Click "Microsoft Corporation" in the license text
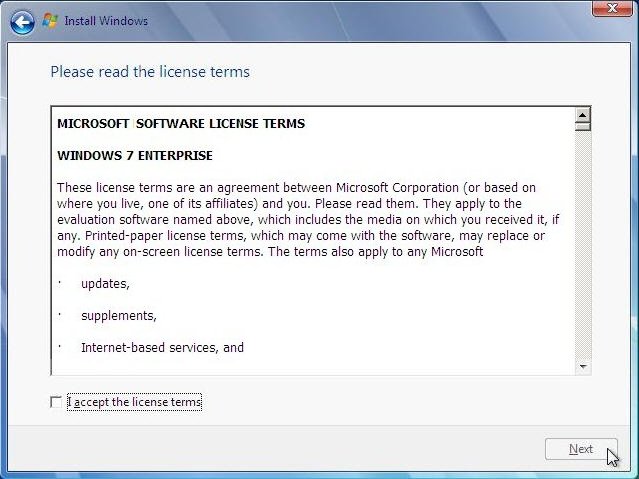Image resolution: width=639 pixels, height=479 pixels. point(396,188)
